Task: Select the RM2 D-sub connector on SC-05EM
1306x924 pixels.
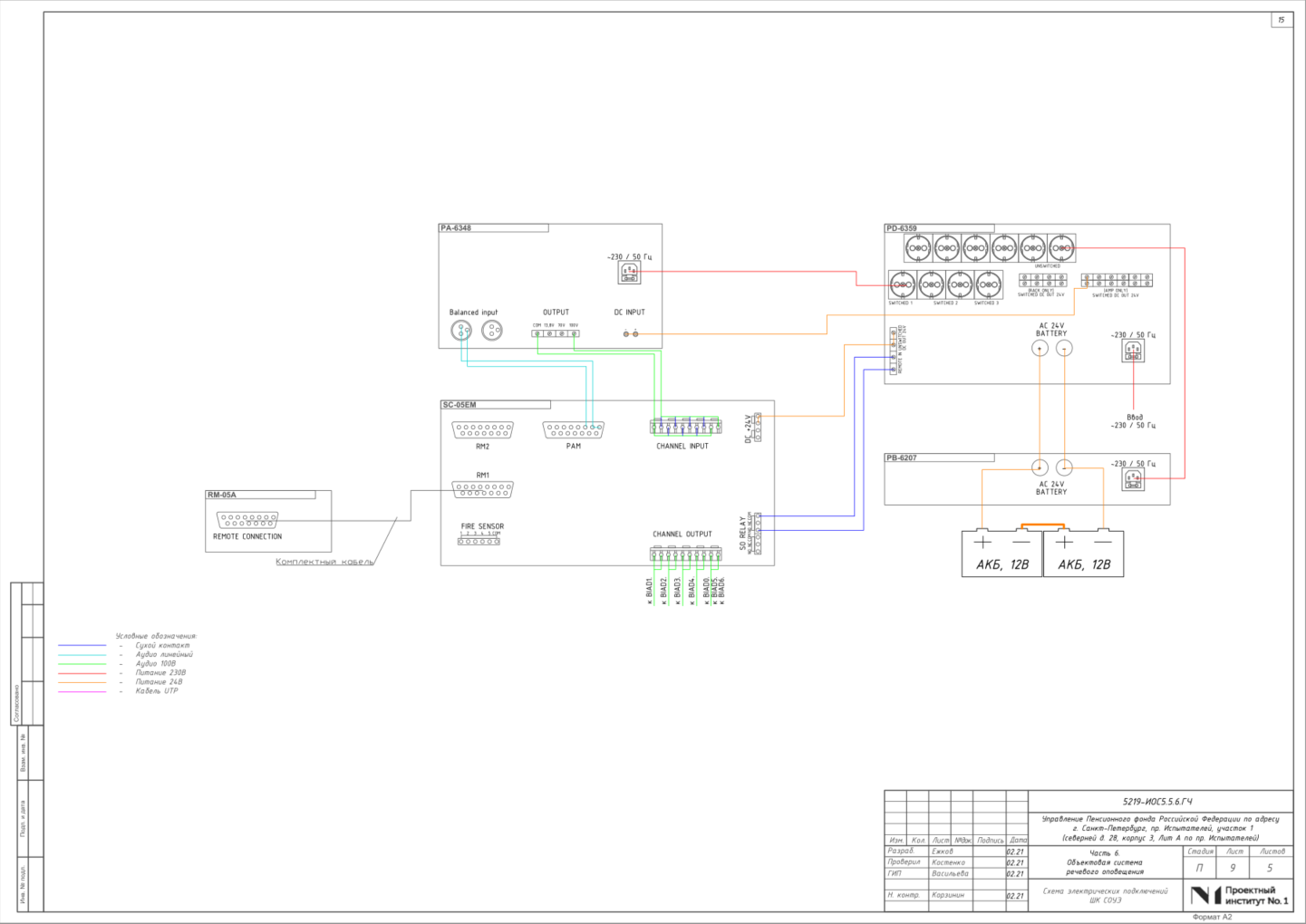Action: (482, 430)
